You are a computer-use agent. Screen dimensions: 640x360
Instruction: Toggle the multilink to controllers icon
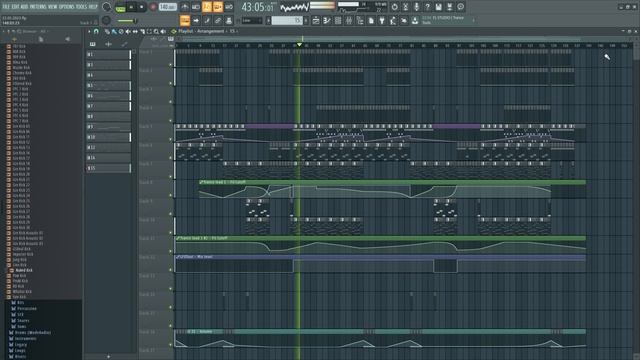(229, 20)
